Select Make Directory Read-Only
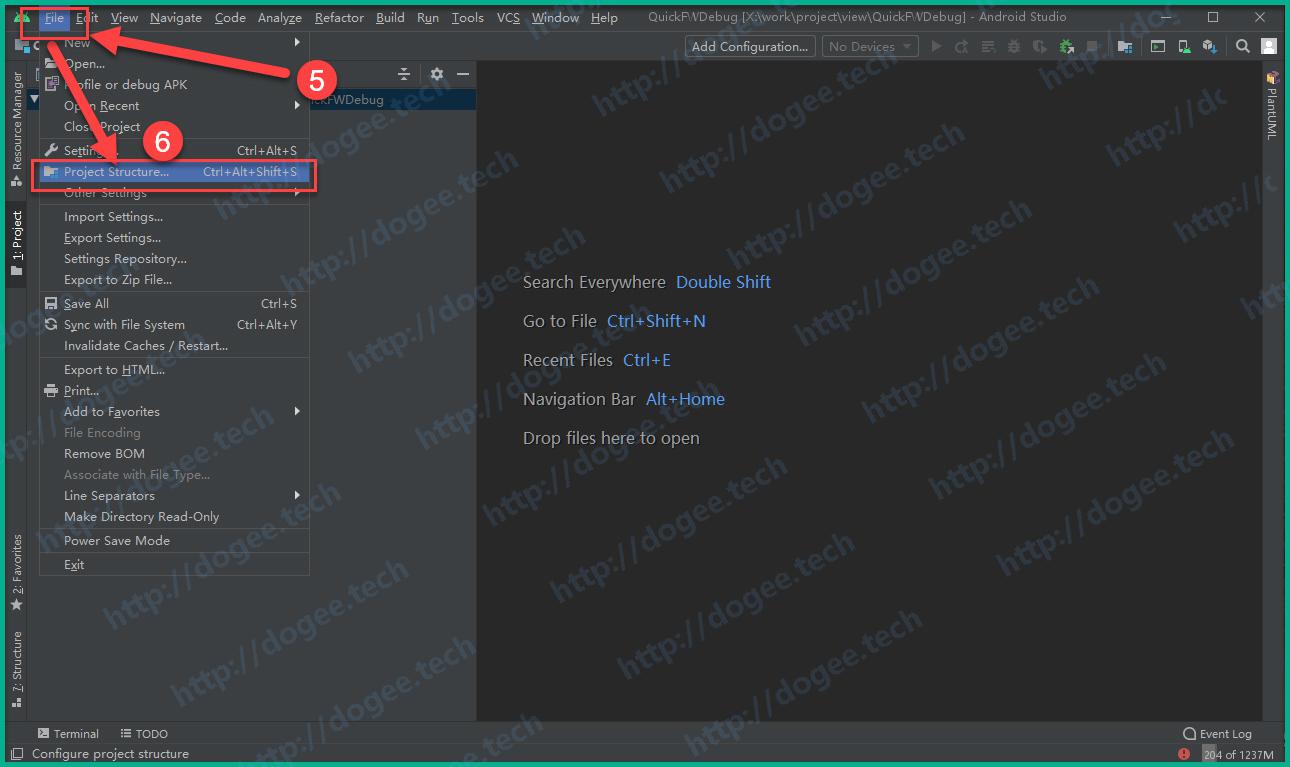 click(x=174, y=517)
